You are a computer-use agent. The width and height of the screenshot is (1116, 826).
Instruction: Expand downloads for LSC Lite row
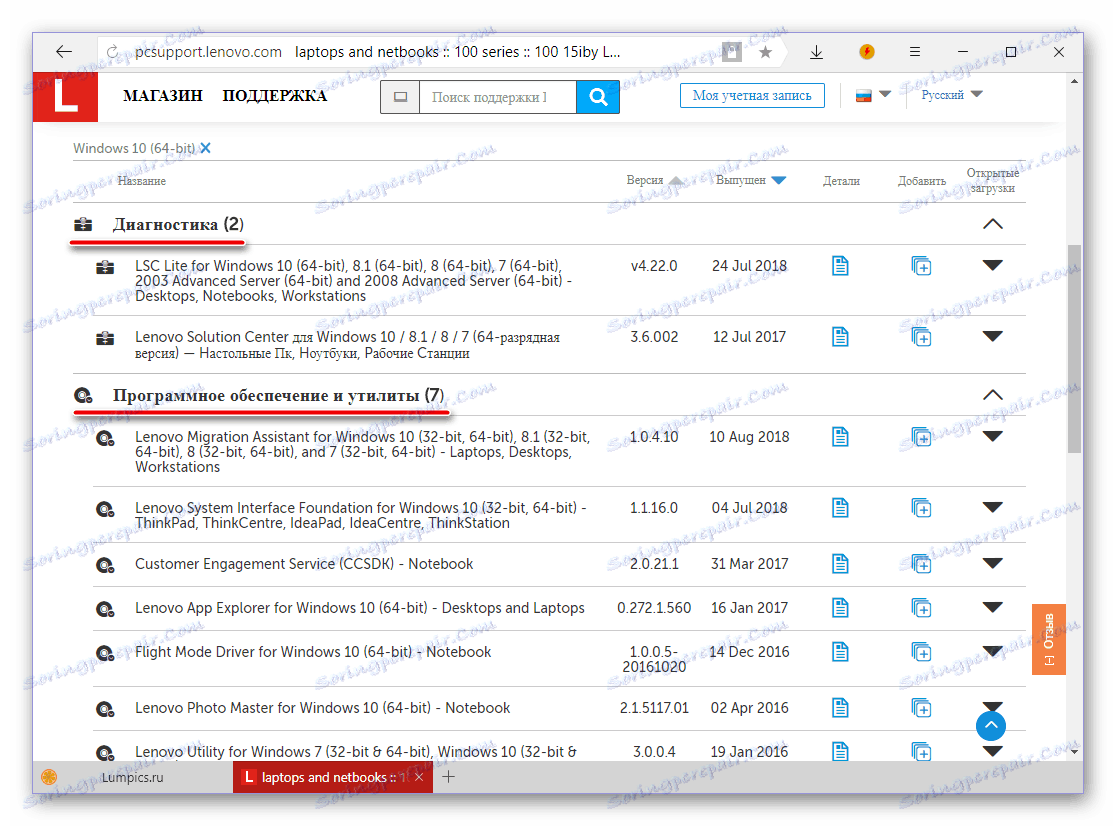992,265
